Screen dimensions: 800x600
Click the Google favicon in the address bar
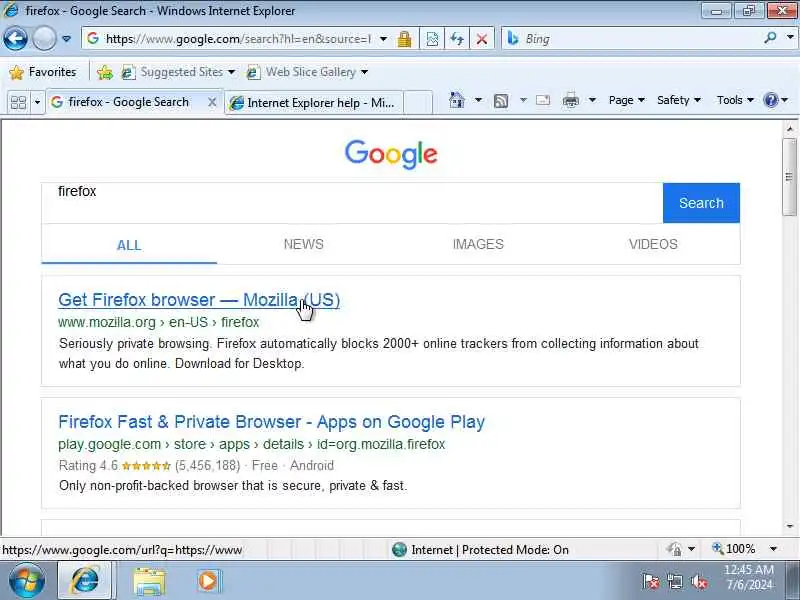[92, 38]
